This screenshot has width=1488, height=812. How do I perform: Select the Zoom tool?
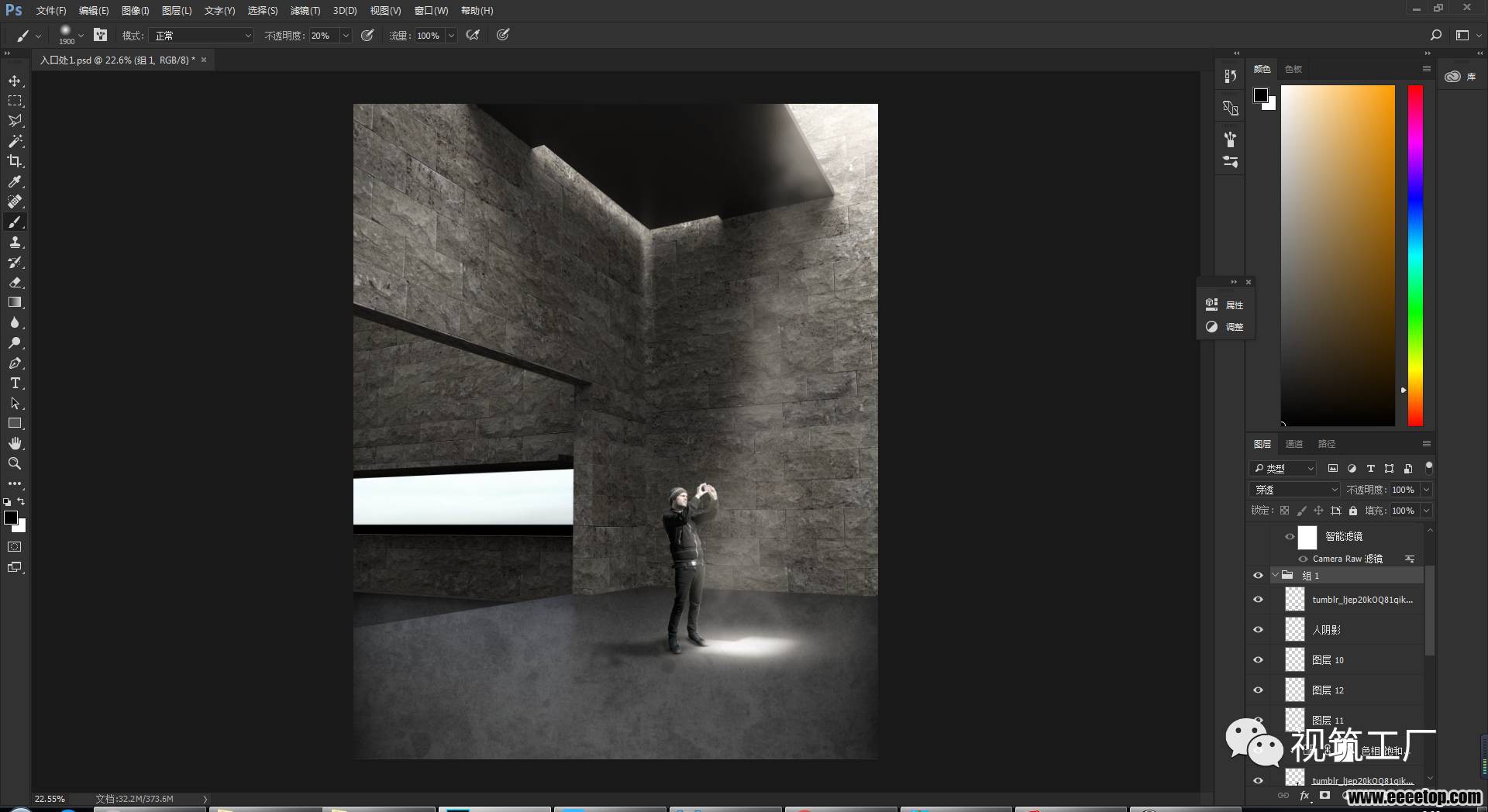point(15,463)
